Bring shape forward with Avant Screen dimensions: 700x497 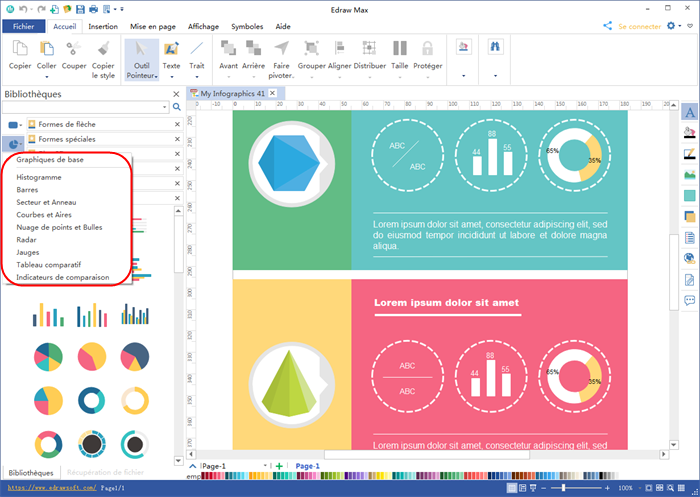click(228, 49)
